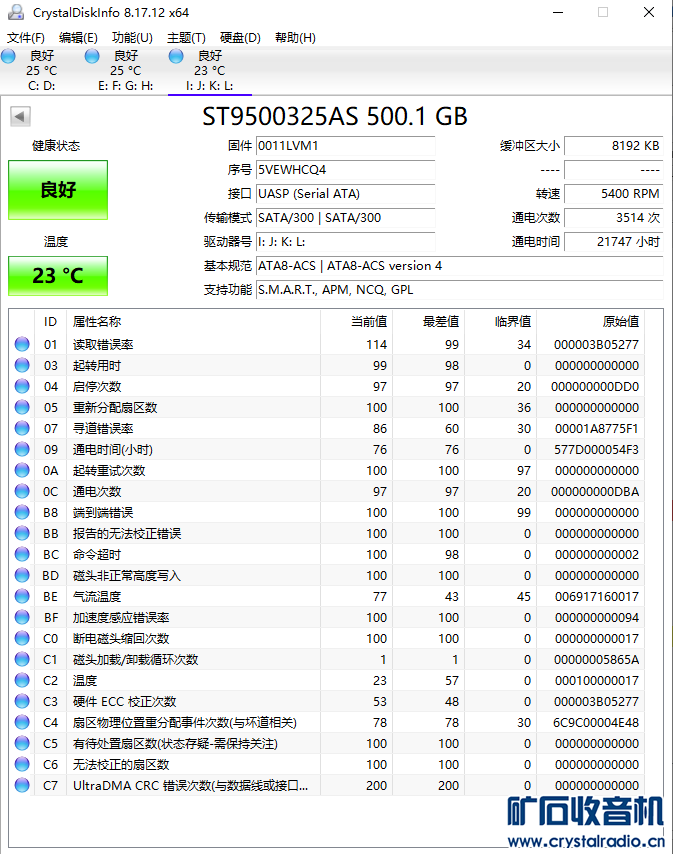
Task: Click the buffer size value 8192 KB
Action: (614, 146)
